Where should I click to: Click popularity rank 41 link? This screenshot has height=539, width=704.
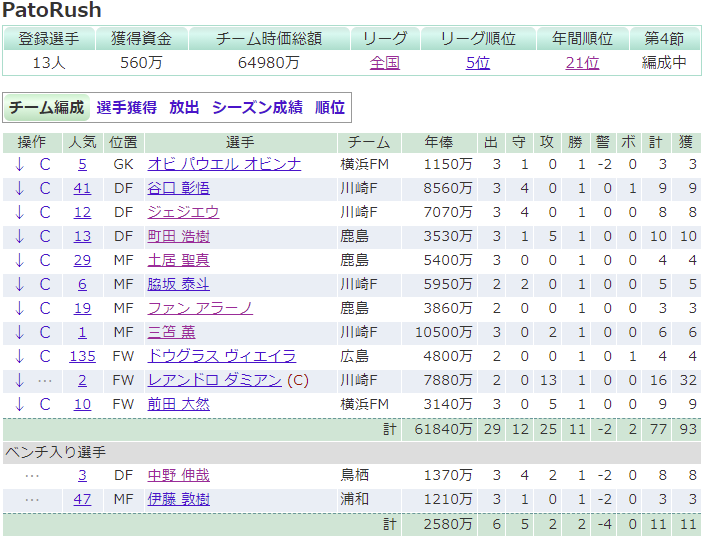click(82, 188)
